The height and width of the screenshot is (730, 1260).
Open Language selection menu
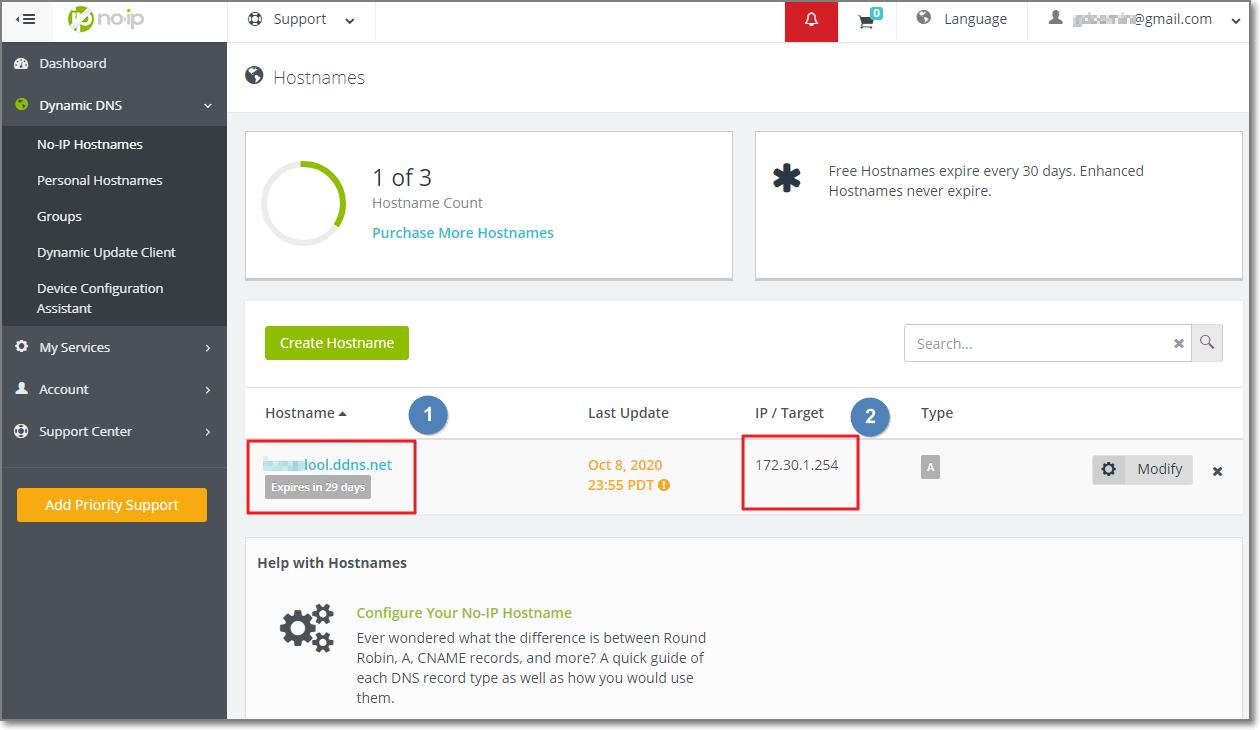tap(962, 20)
